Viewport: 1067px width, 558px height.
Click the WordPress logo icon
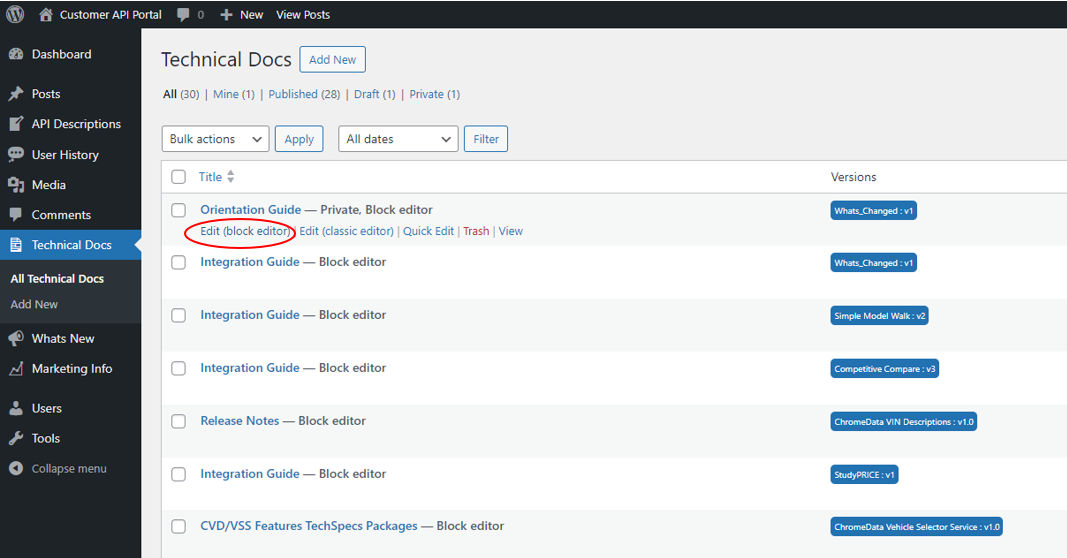[15, 15]
